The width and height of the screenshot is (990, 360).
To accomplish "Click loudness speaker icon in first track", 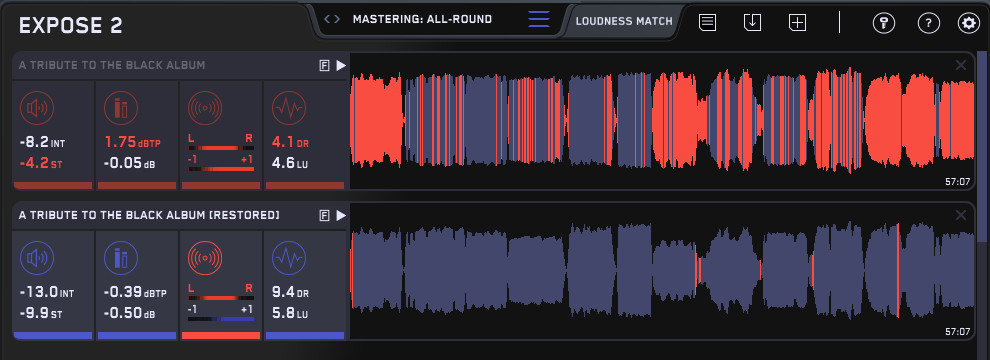I will coord(37,108).
